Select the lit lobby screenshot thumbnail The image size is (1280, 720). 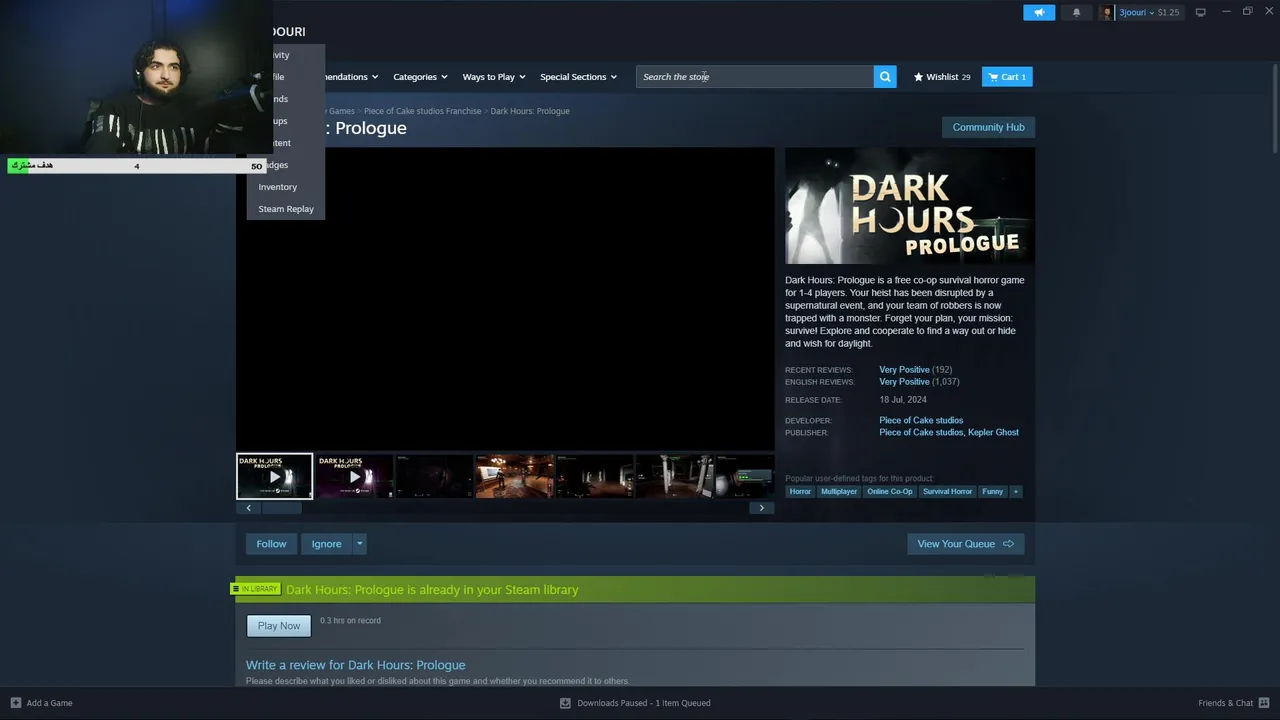click(515, 476)
